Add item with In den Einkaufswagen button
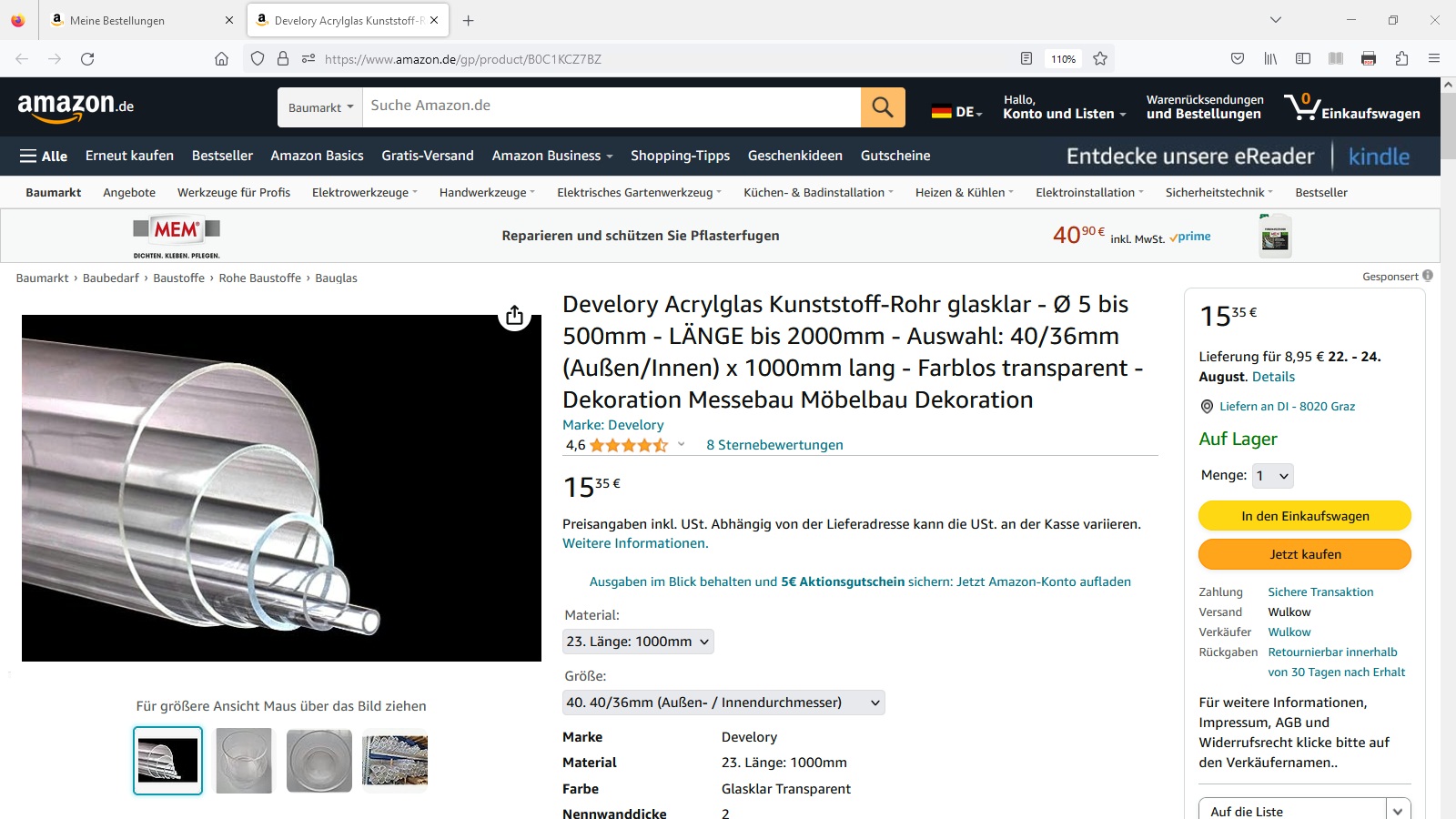This screenshot has height=819, width=1456. 1305,516
